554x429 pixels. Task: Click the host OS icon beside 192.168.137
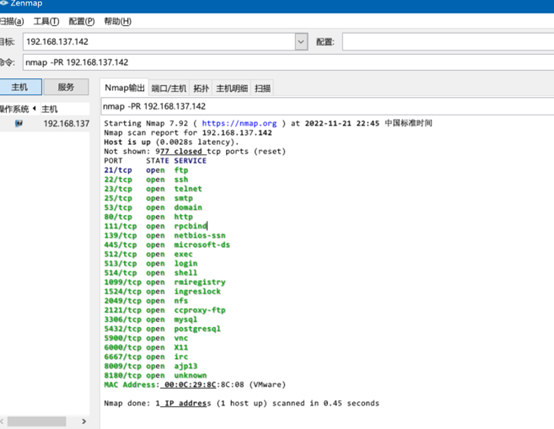(19, 123)
